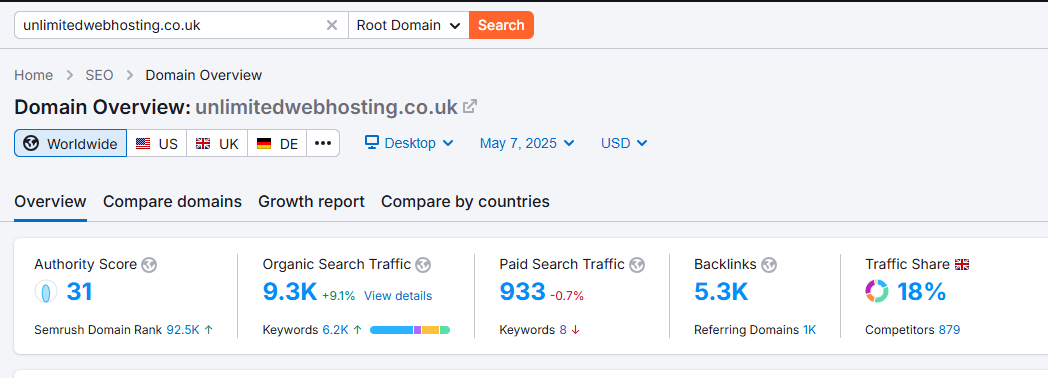The height and width of the screenshot is (378, 1048).
Task: Go to Home in the breadcrumb
Action: [33, 75]
